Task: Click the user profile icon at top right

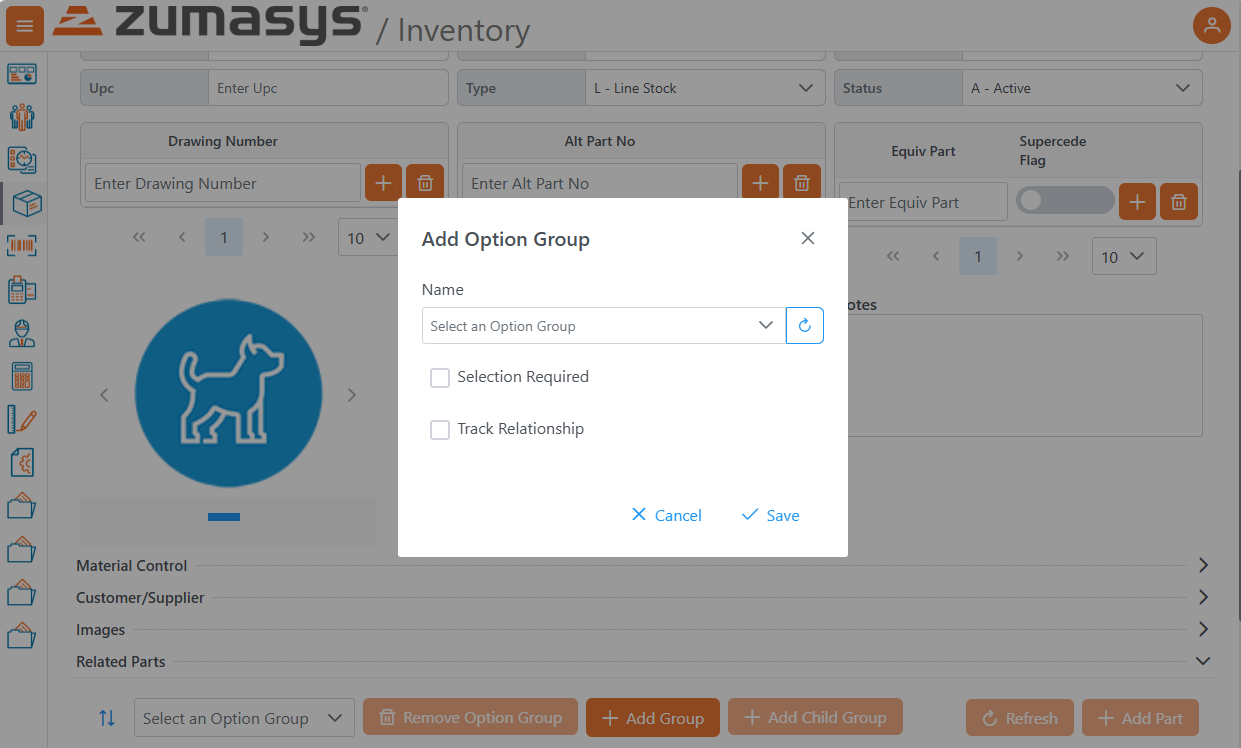Action: (1212, 25)
